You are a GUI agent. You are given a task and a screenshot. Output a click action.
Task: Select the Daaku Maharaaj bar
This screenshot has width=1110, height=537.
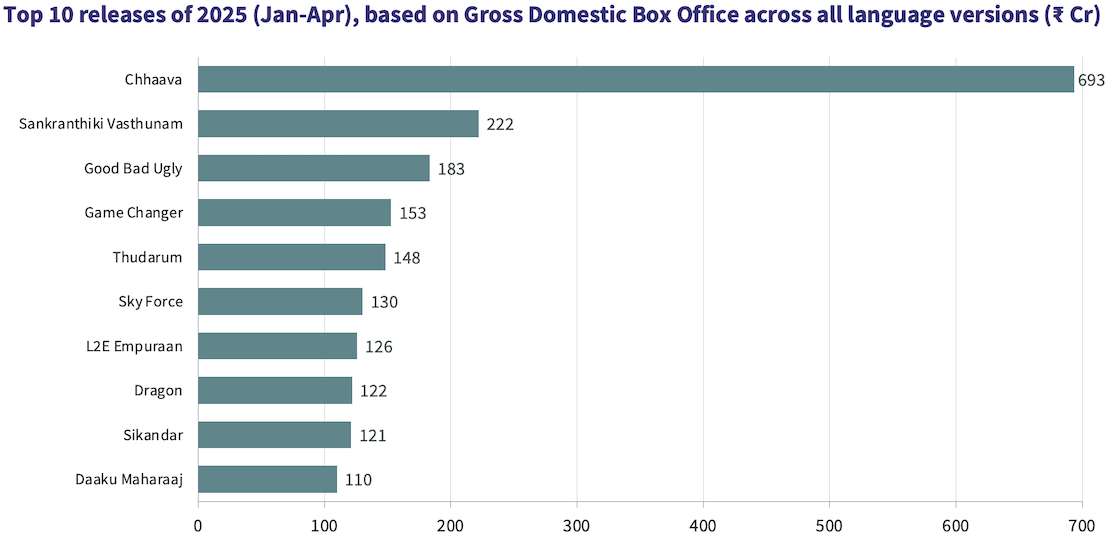[268, 479]
